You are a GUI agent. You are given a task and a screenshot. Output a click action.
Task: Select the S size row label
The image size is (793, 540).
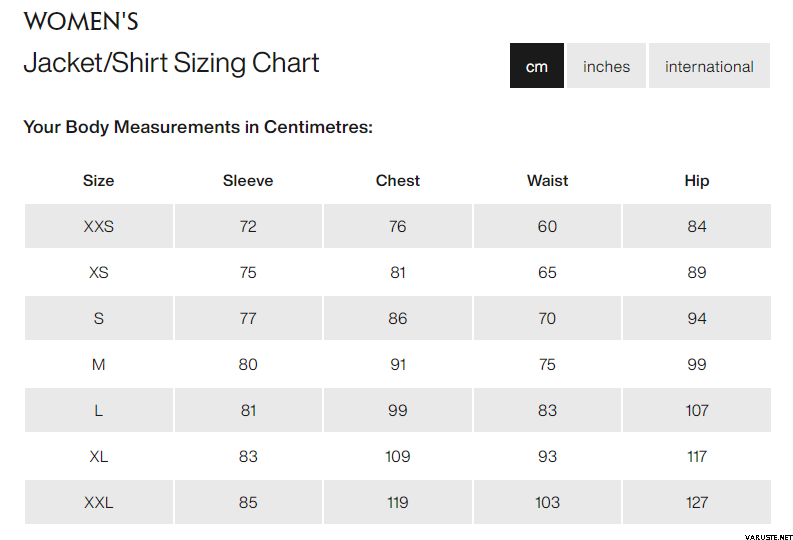99,319
